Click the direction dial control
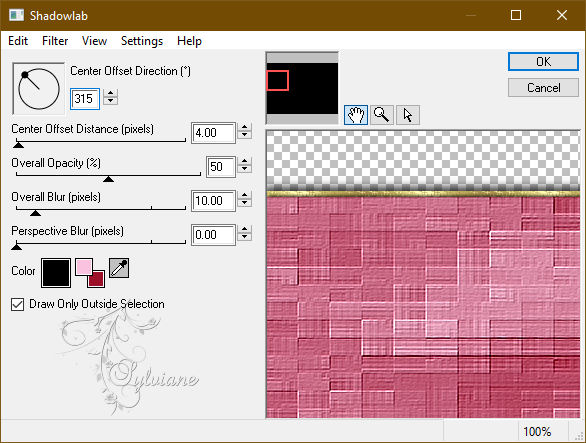This screenshot has height=443, width=586. (x=38, y=89)
